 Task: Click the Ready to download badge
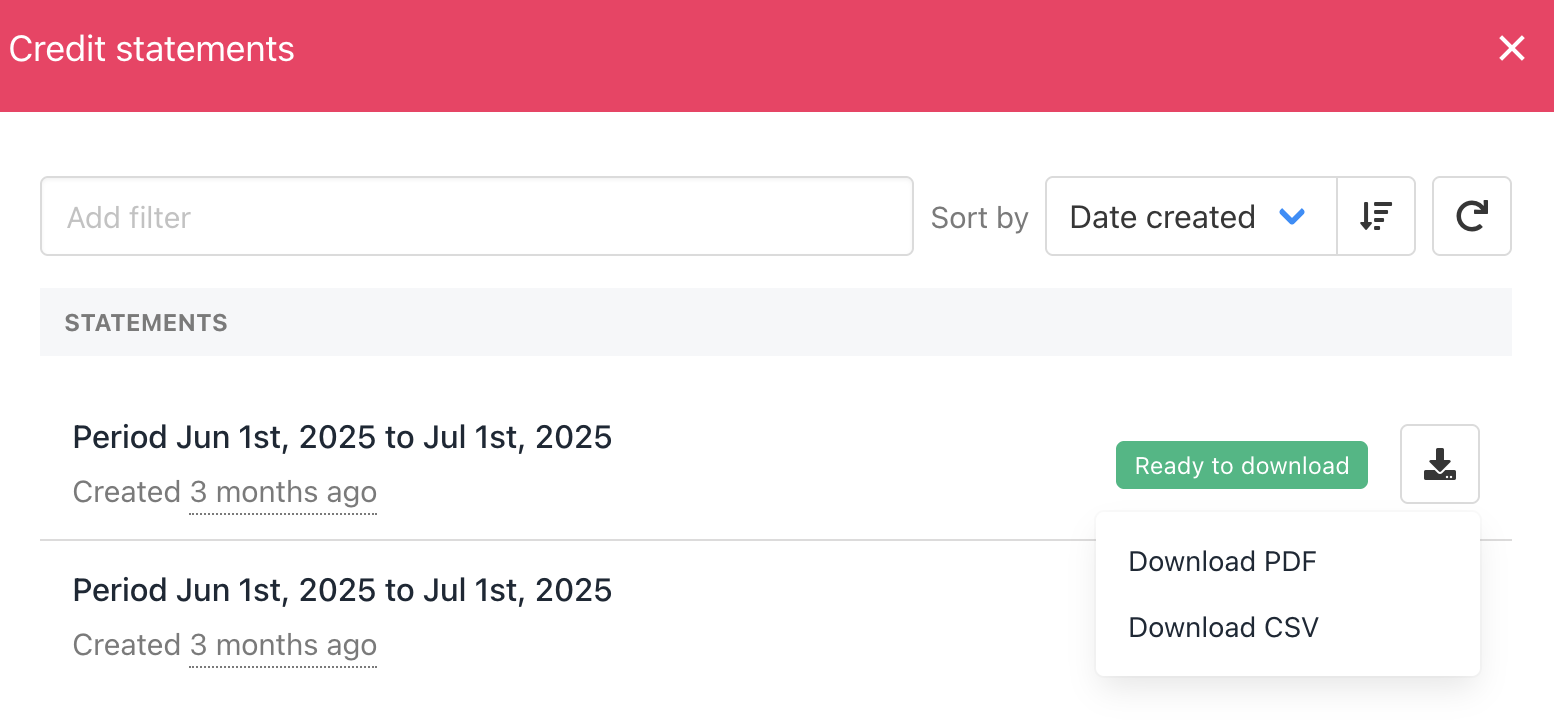coord(1241,466)
